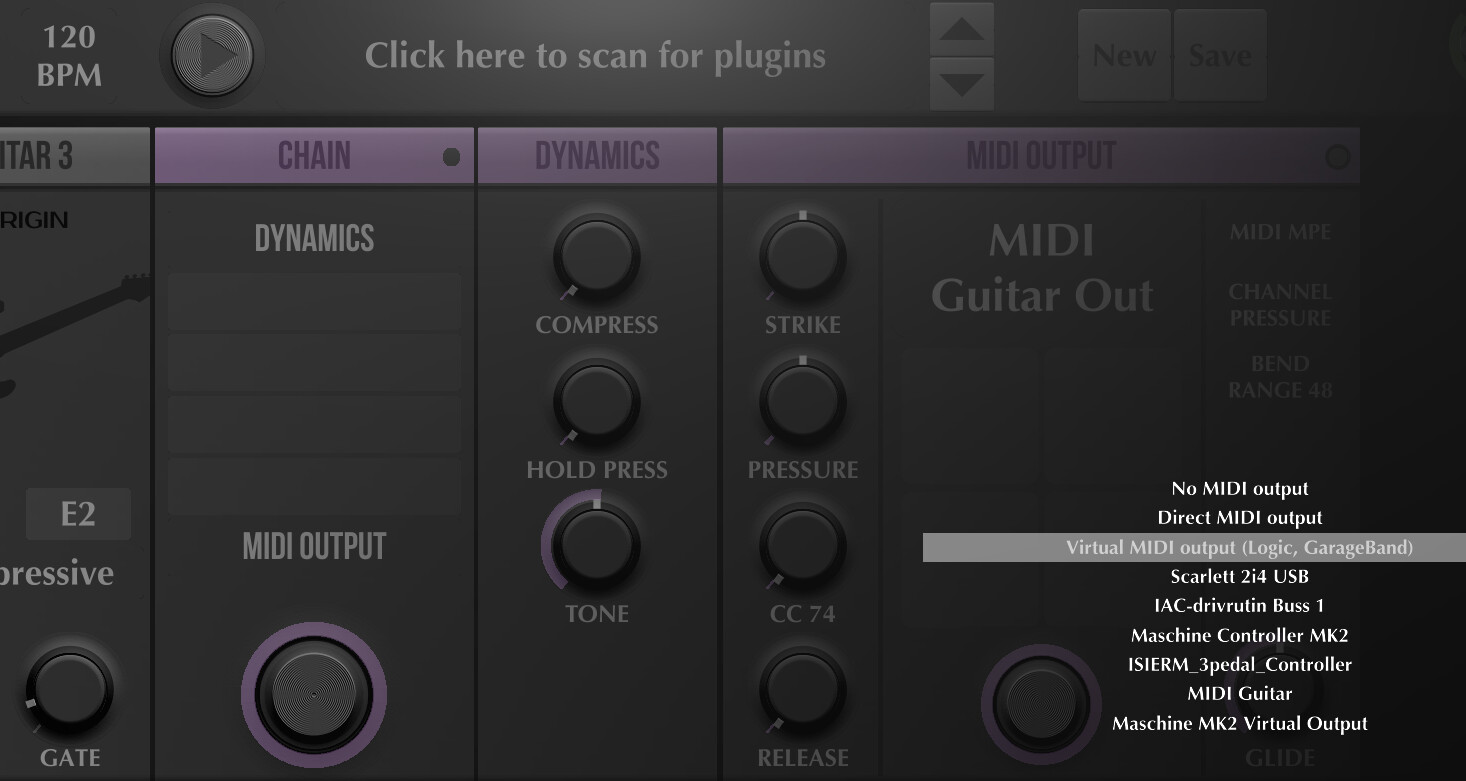Viewport: 1466px width, 781px height.
Task: Click the up arrow preset stepper
Action: tap(961, 30)
